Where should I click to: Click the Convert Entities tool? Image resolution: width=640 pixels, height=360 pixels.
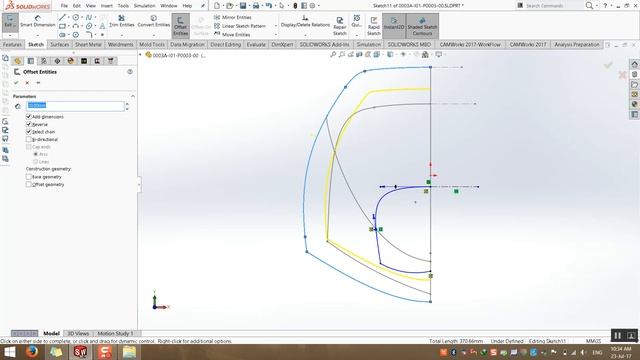[x=153, y=21]
